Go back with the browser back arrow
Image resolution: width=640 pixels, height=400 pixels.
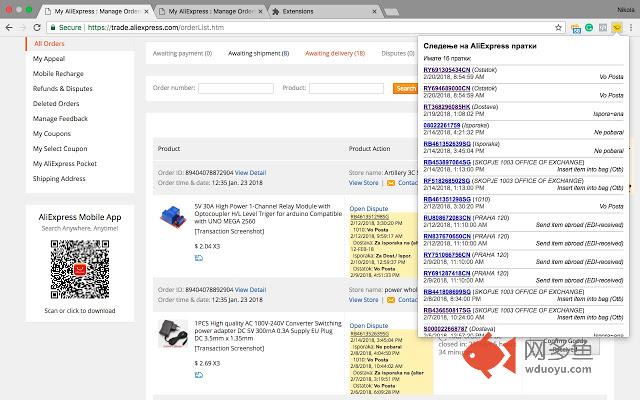coord(9,27)
